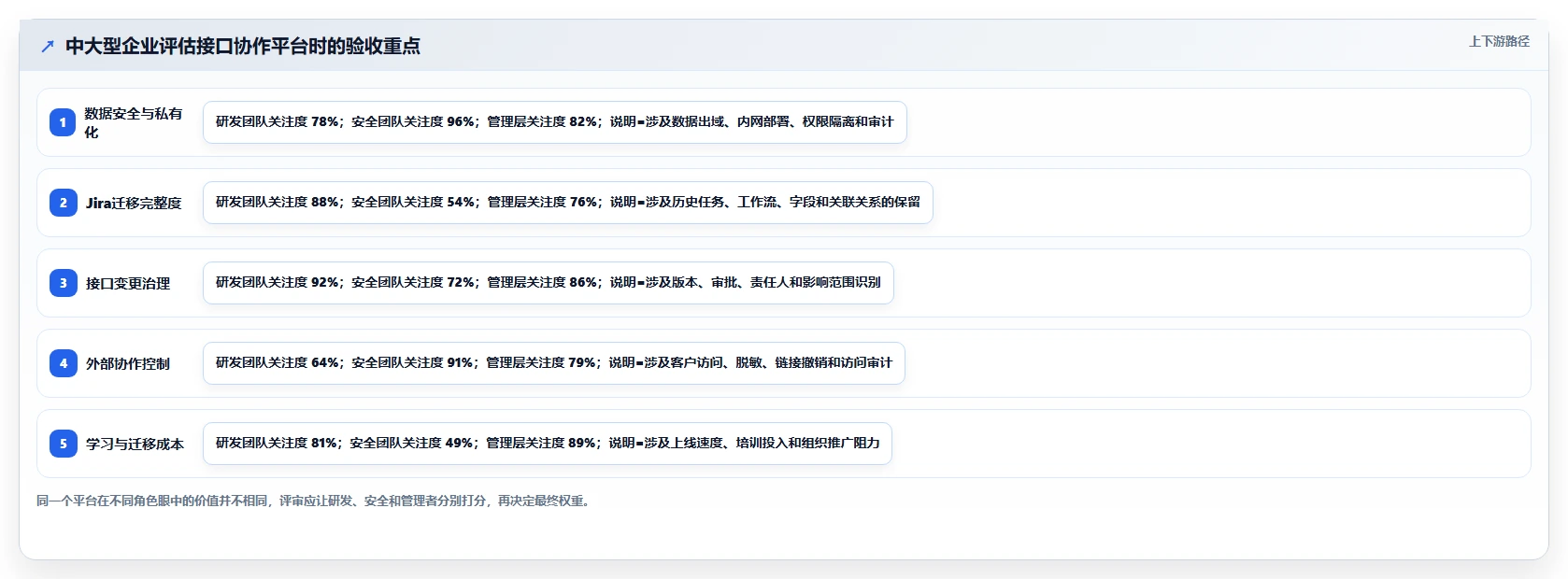Select number badge 5 for 学习与迁移成本
The height and width of the screenshot is (579, 1568).
tap(63, 444)
